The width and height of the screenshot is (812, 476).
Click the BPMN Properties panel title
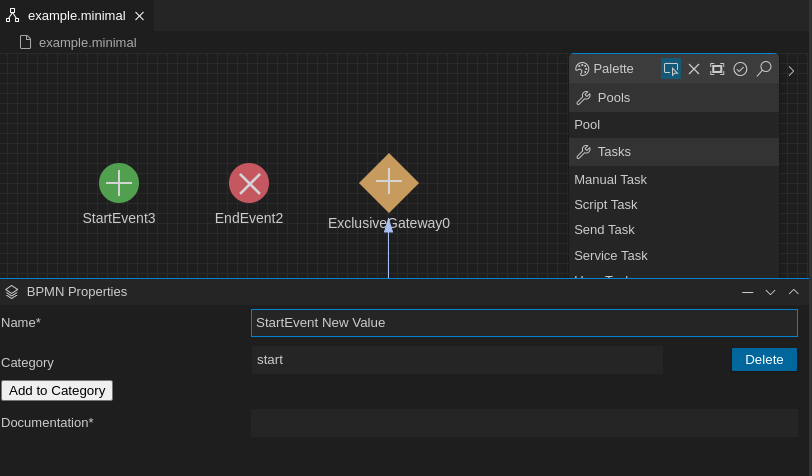(77, 292)
